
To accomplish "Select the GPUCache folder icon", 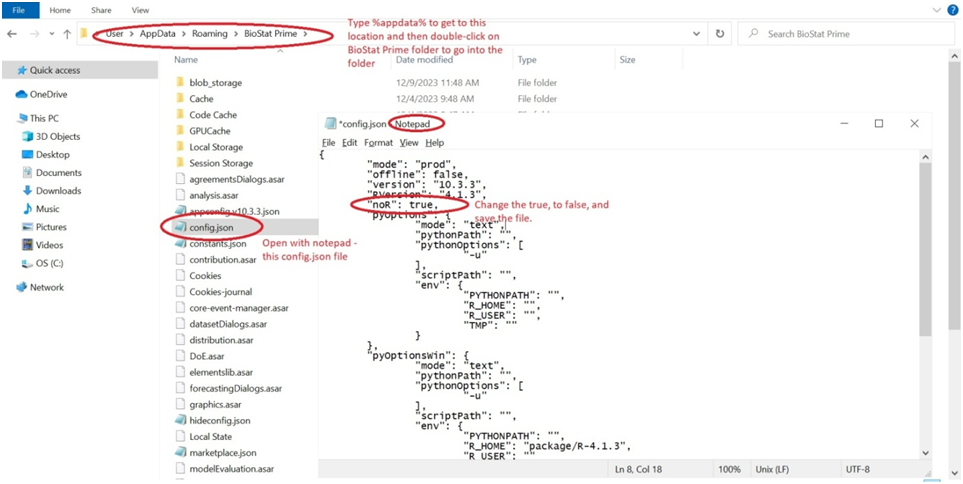I will (x=180, y=131).
